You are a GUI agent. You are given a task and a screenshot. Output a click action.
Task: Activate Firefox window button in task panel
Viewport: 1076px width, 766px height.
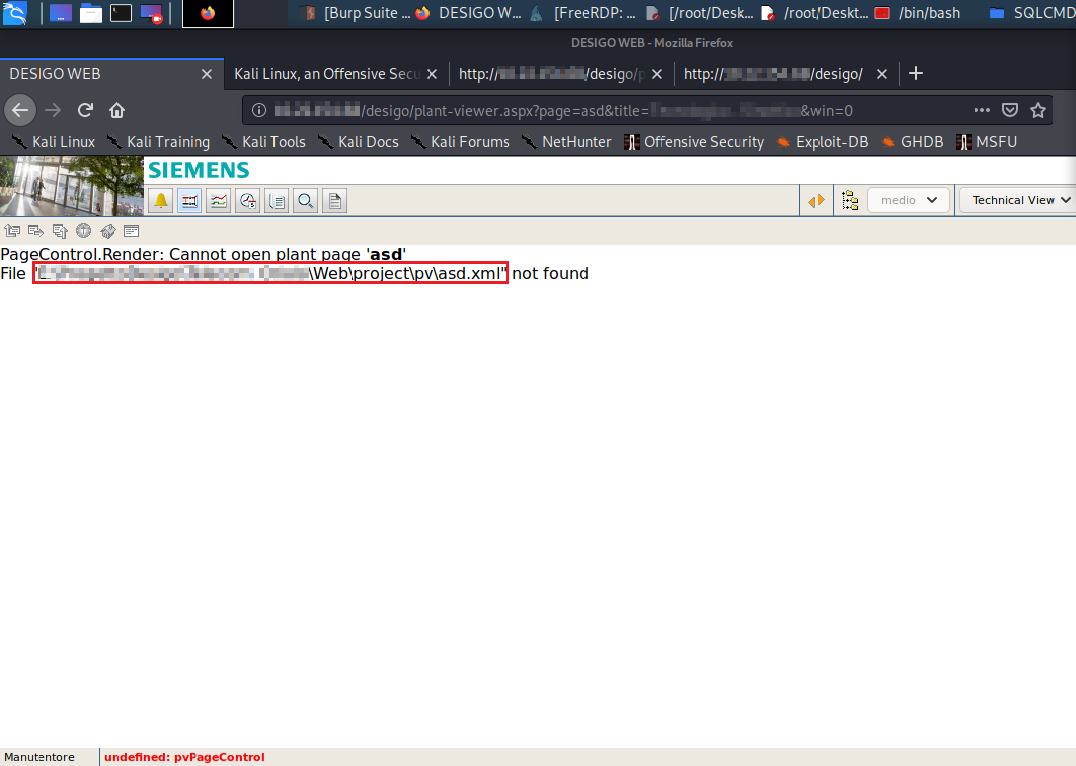208,14
